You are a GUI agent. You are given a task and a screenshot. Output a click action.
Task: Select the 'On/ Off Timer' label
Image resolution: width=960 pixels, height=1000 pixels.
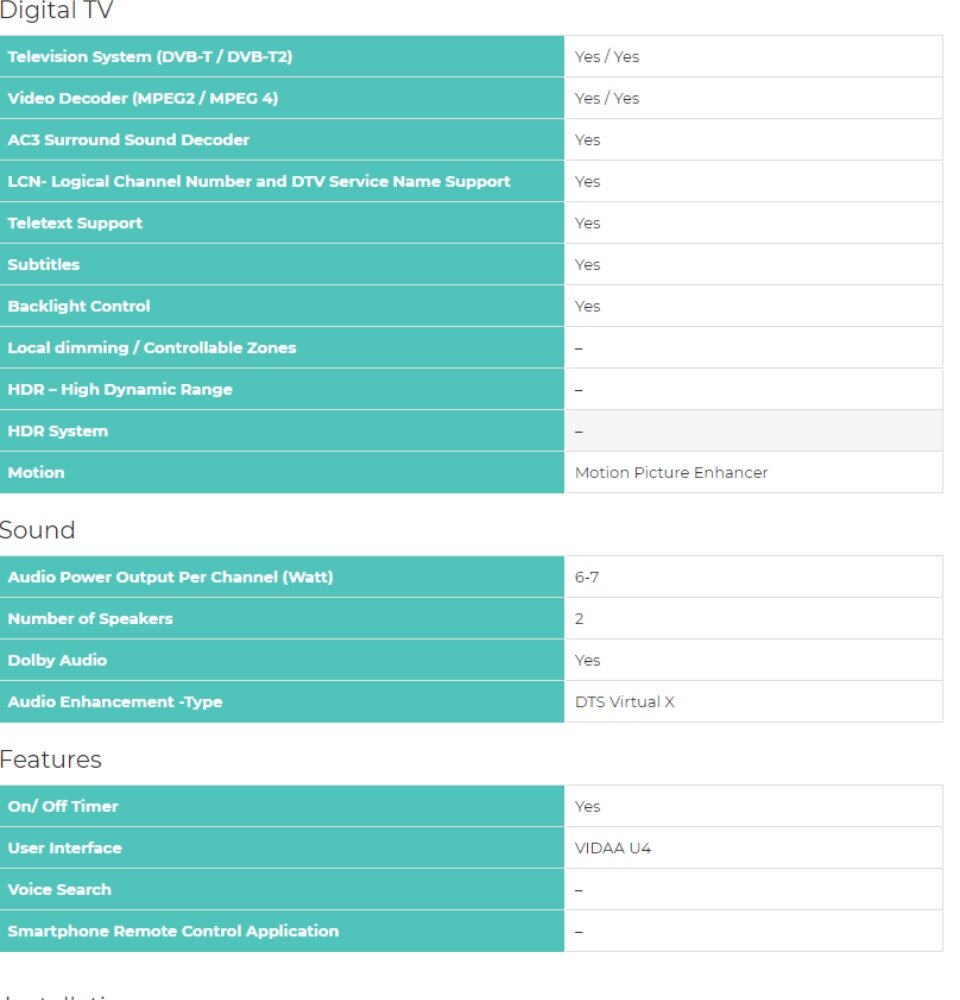pyautogui.click(x=63, y=806)
